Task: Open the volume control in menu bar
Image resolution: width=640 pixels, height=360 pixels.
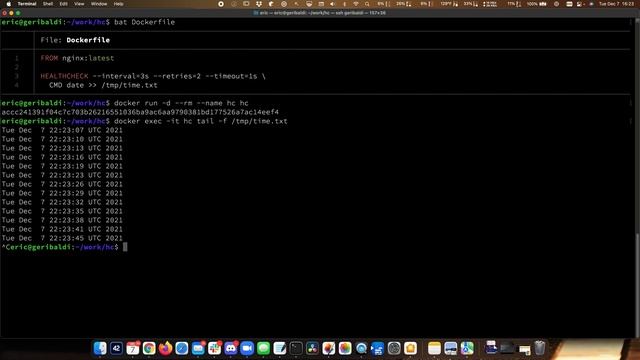Action: [x=332, y=4]
